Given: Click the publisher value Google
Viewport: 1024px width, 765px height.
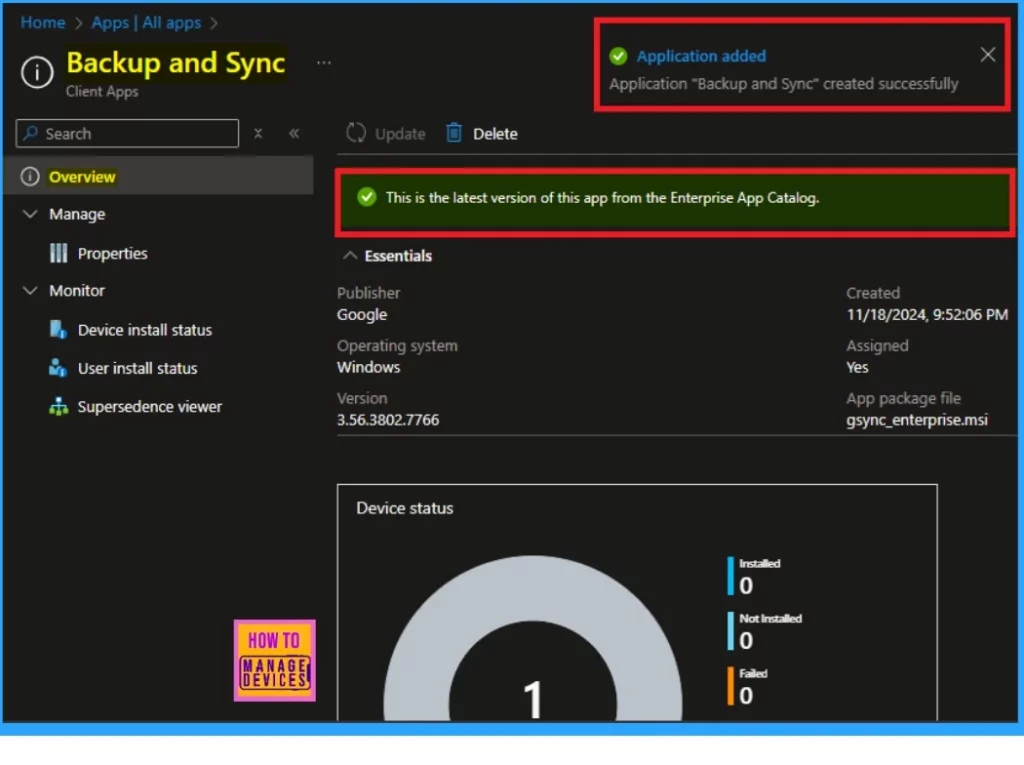Looking at the screenshot, I should (x=362, y=315).
